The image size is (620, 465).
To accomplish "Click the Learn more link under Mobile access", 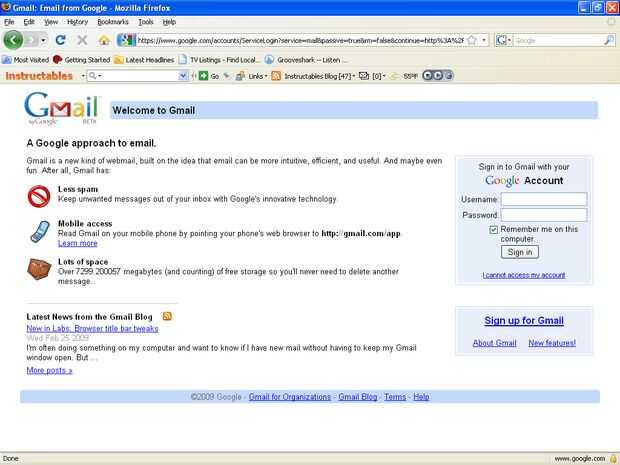I will coord(78,243).
